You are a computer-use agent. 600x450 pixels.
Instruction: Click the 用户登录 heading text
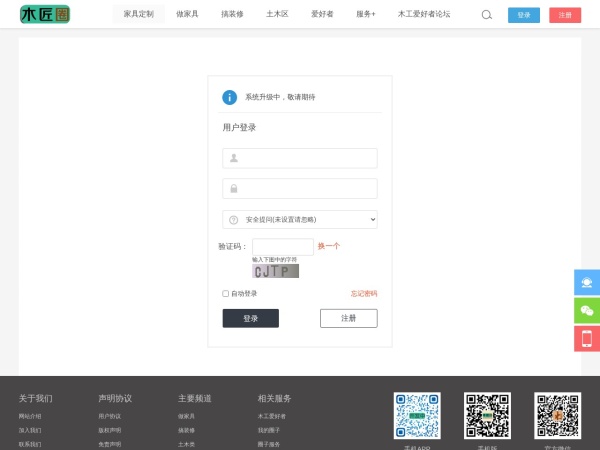[239, 127]
